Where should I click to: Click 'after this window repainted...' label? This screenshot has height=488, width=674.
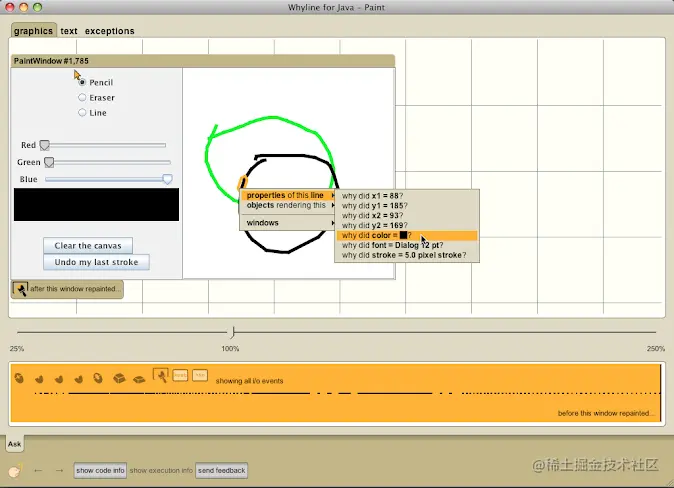(75, 289)
